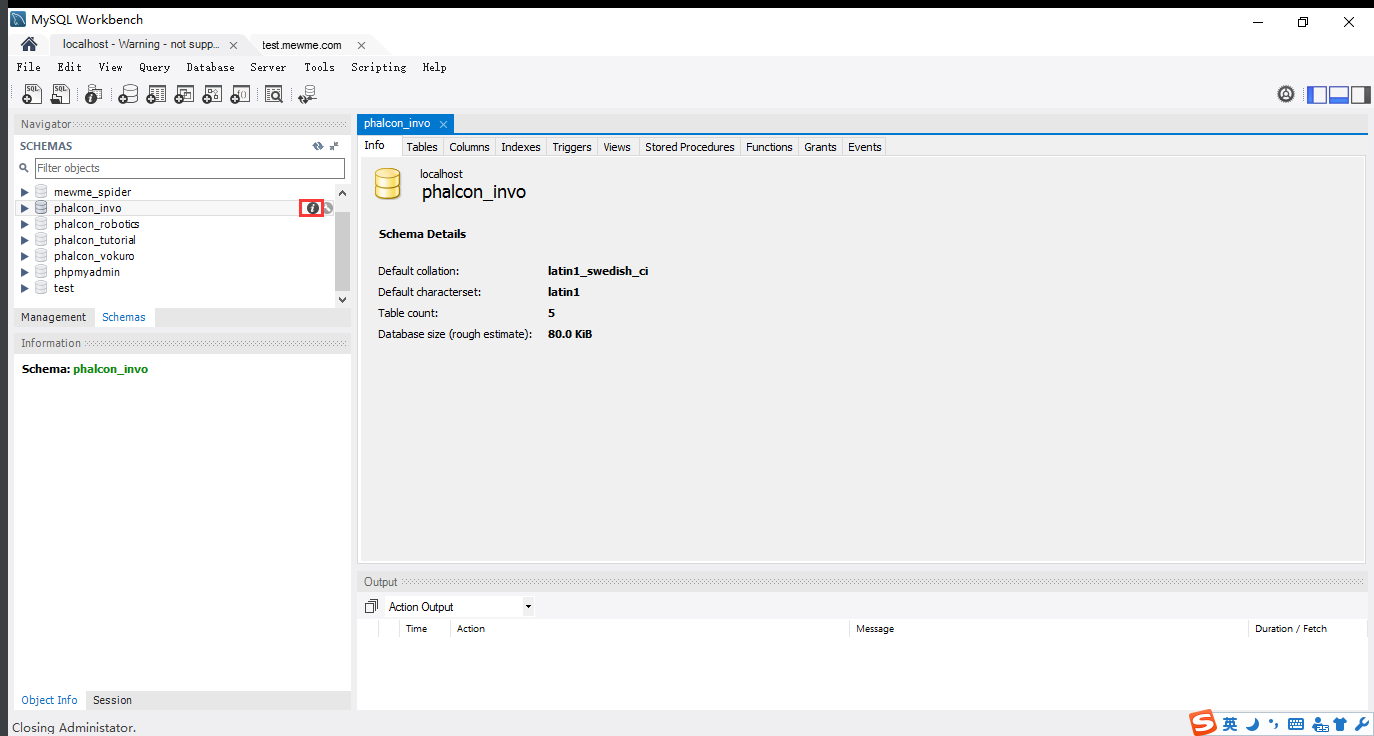The image size is (1374, 736).
Task: Click the info icon on phalcon_invo row
Action: pyautogui.click(x=312, y=208)
